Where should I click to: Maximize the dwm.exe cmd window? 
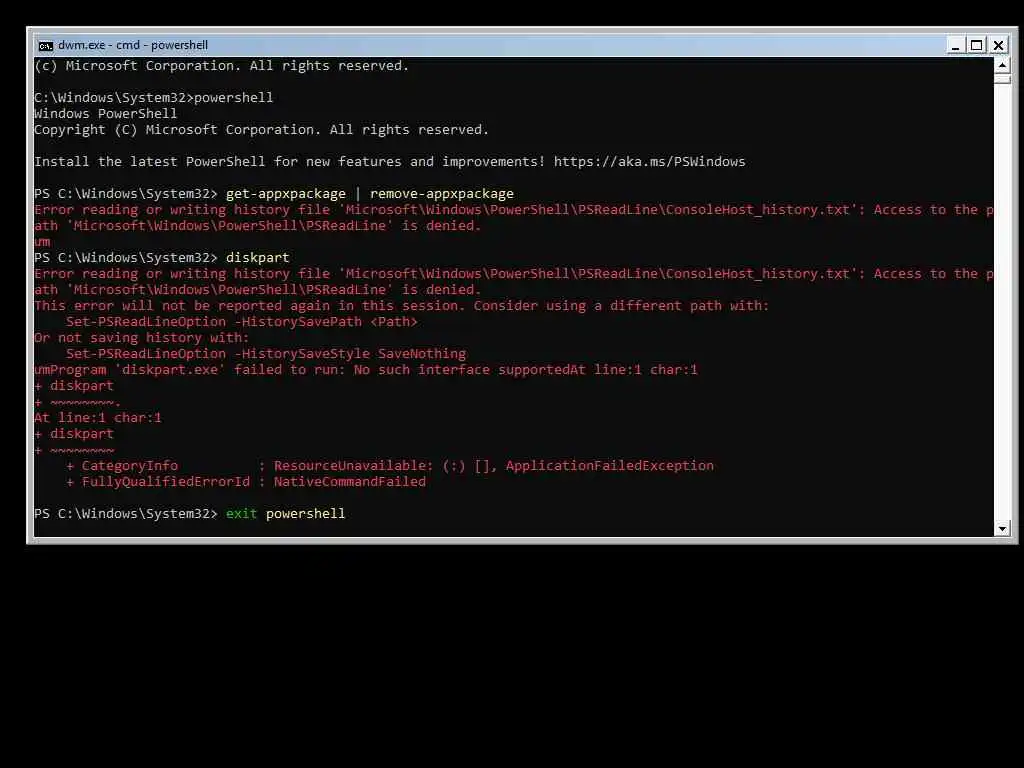976,46
